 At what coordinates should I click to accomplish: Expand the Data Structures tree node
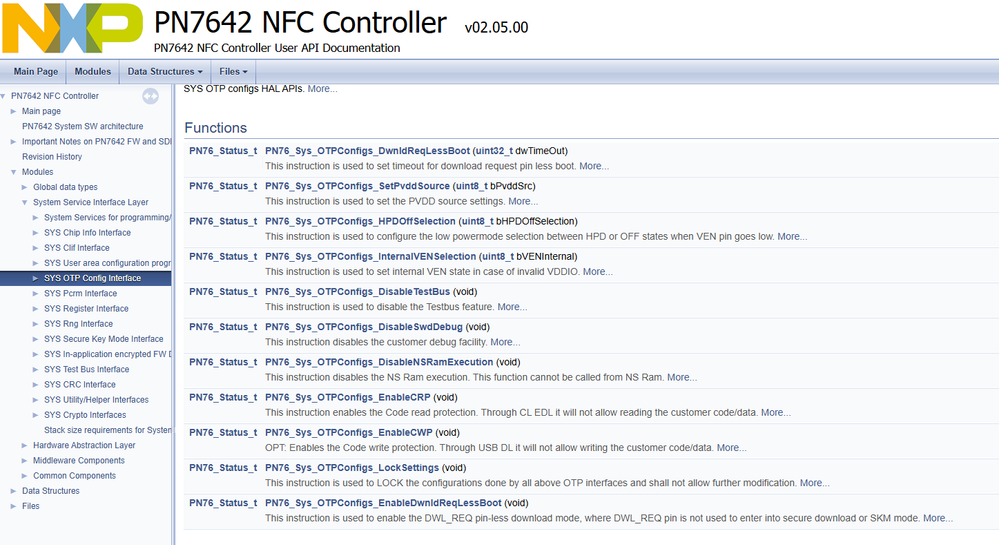pyautogui.click(x=13, y=491)
